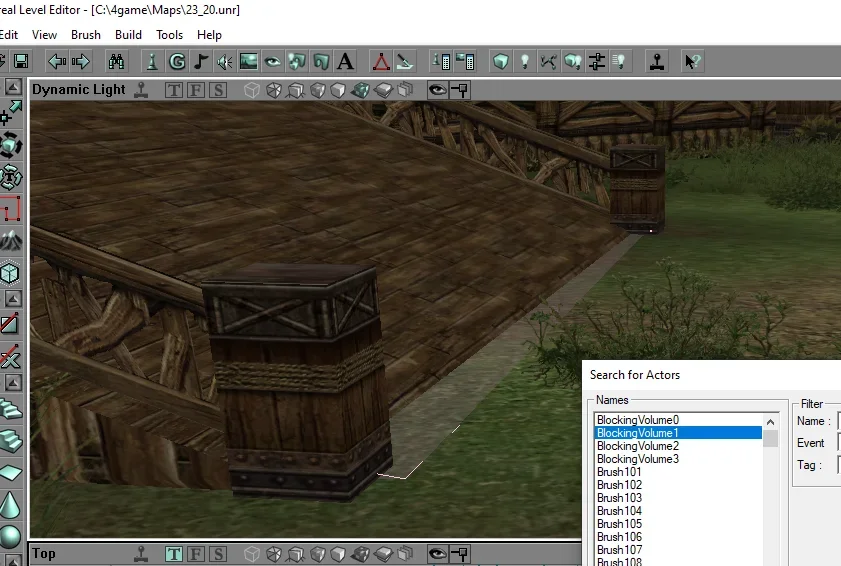This screenshot has height=566, width=841.
Task: Open the 2D Shape Editor triangle icon
Action: pyautogui.click(x=381, y=61)
